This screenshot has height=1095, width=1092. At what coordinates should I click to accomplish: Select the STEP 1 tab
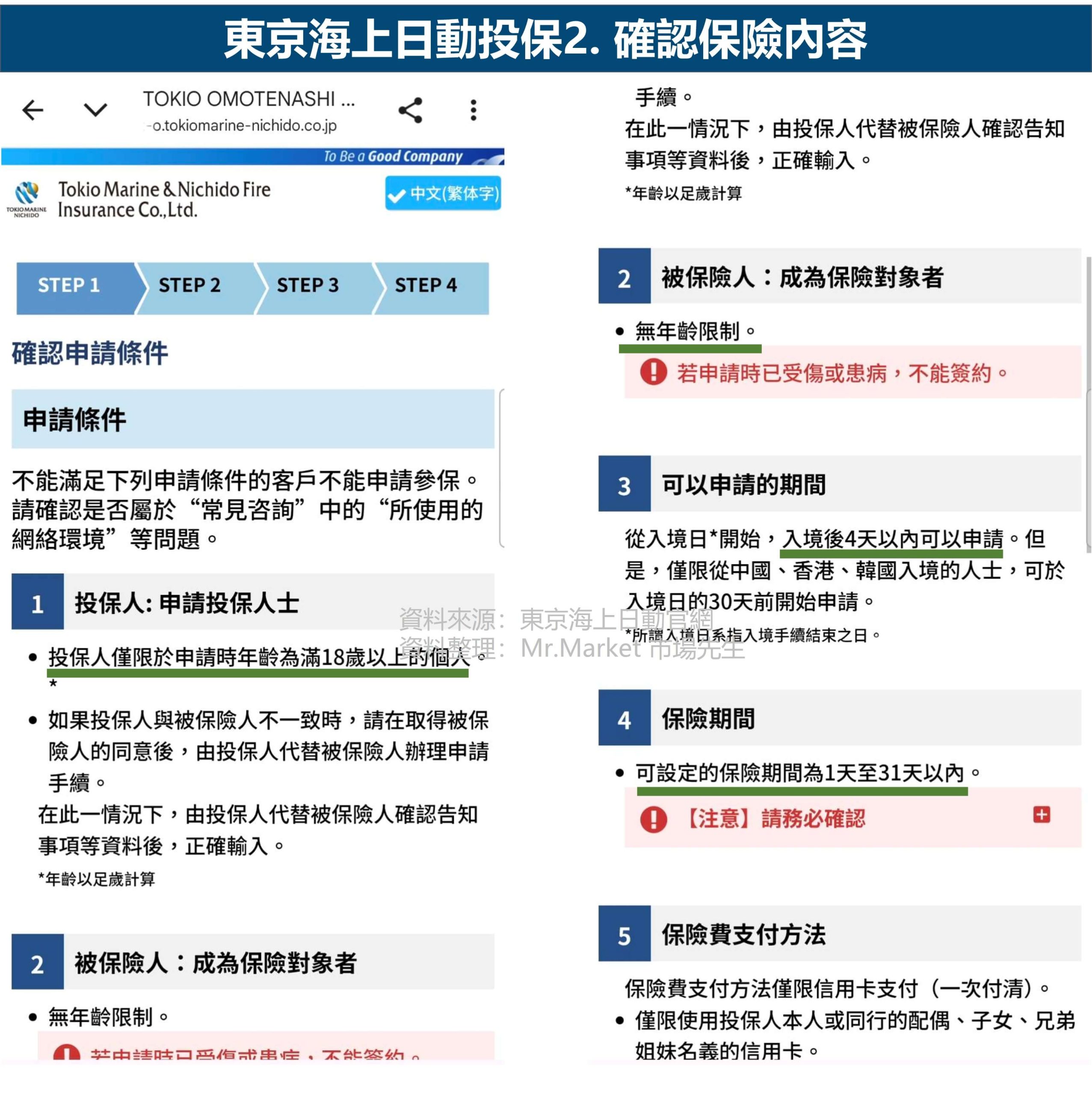(69, 285)
